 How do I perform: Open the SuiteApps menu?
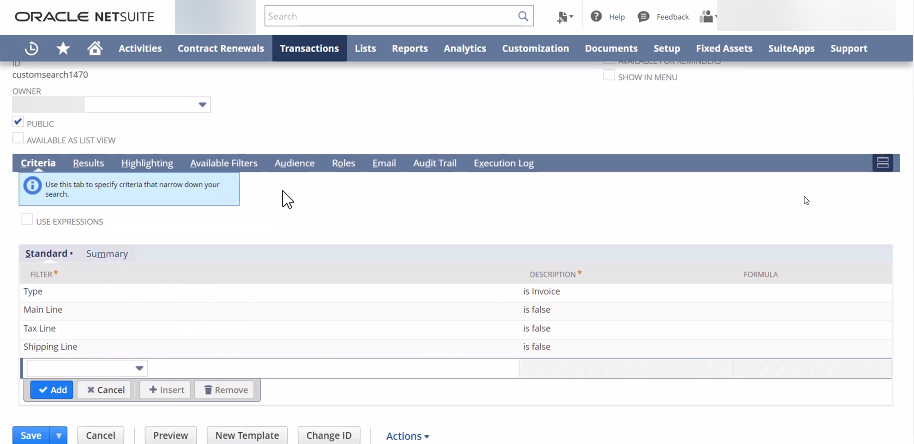791,48
